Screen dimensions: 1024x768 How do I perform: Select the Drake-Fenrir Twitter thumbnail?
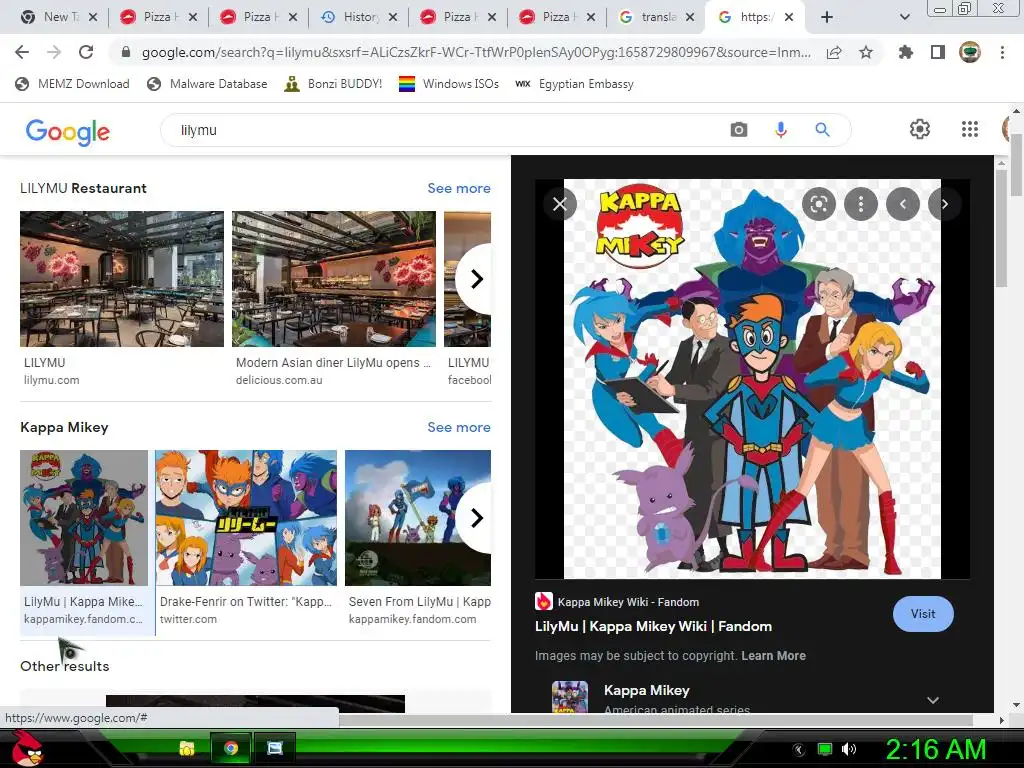pos(246,519)
